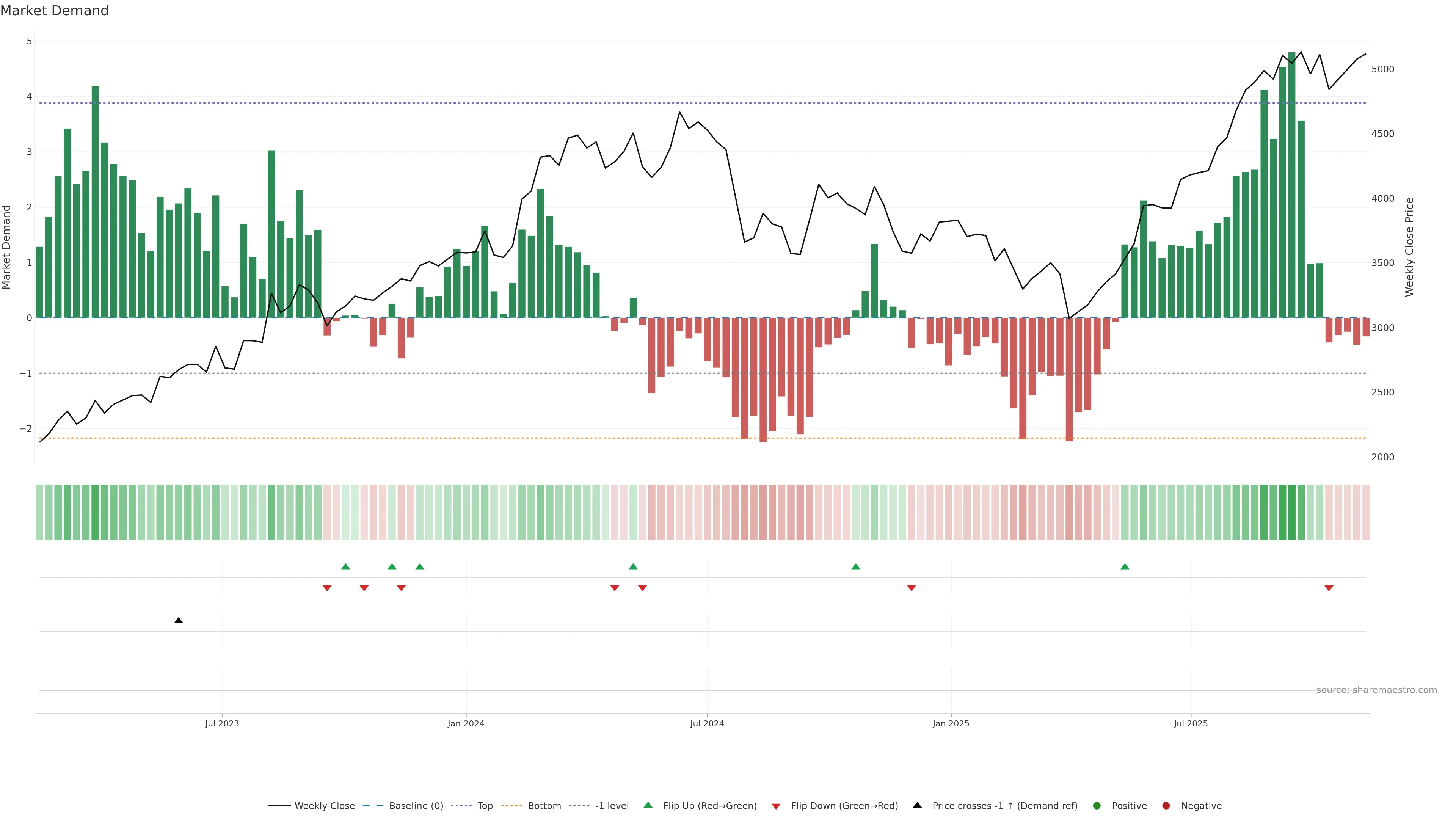Click the green flip-up marker near Jul 2025
The width and height of the screenshot is (1456, 819).
(x=1125, y=566)
